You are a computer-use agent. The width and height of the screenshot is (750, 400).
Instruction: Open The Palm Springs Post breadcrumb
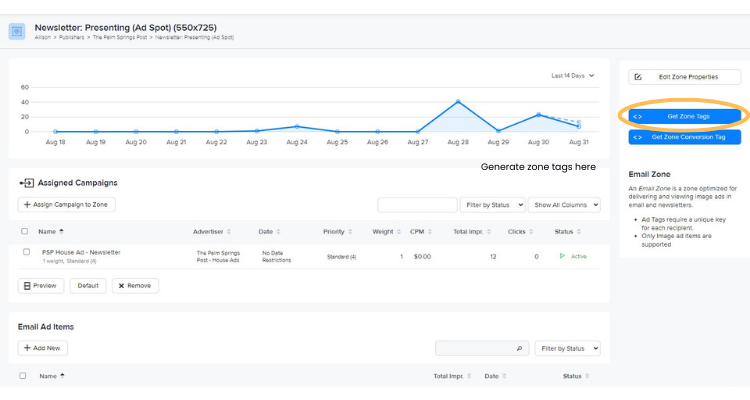pos(121,37)
